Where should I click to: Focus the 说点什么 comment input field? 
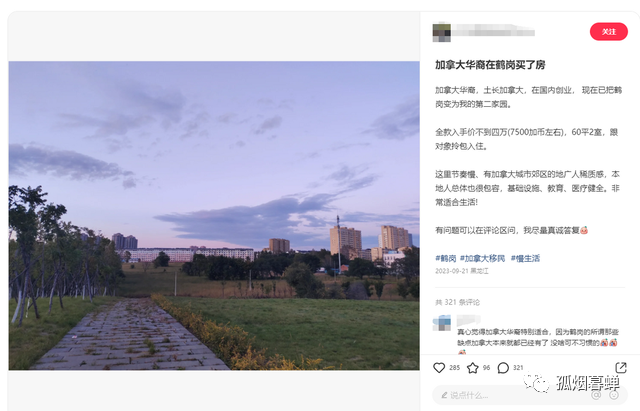530,395
